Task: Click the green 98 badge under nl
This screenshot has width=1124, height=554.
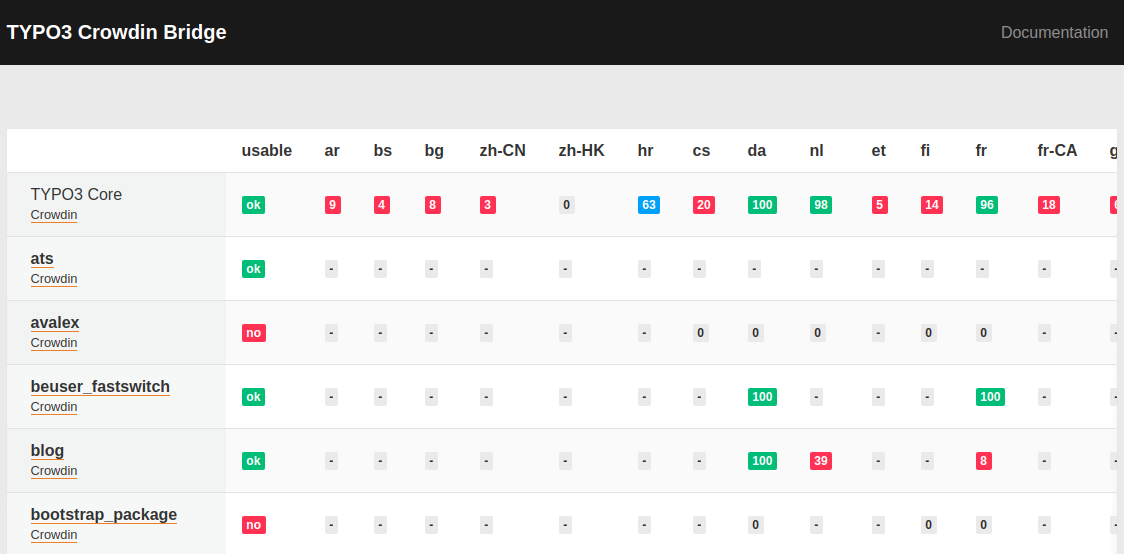Action: click(821, 205)
